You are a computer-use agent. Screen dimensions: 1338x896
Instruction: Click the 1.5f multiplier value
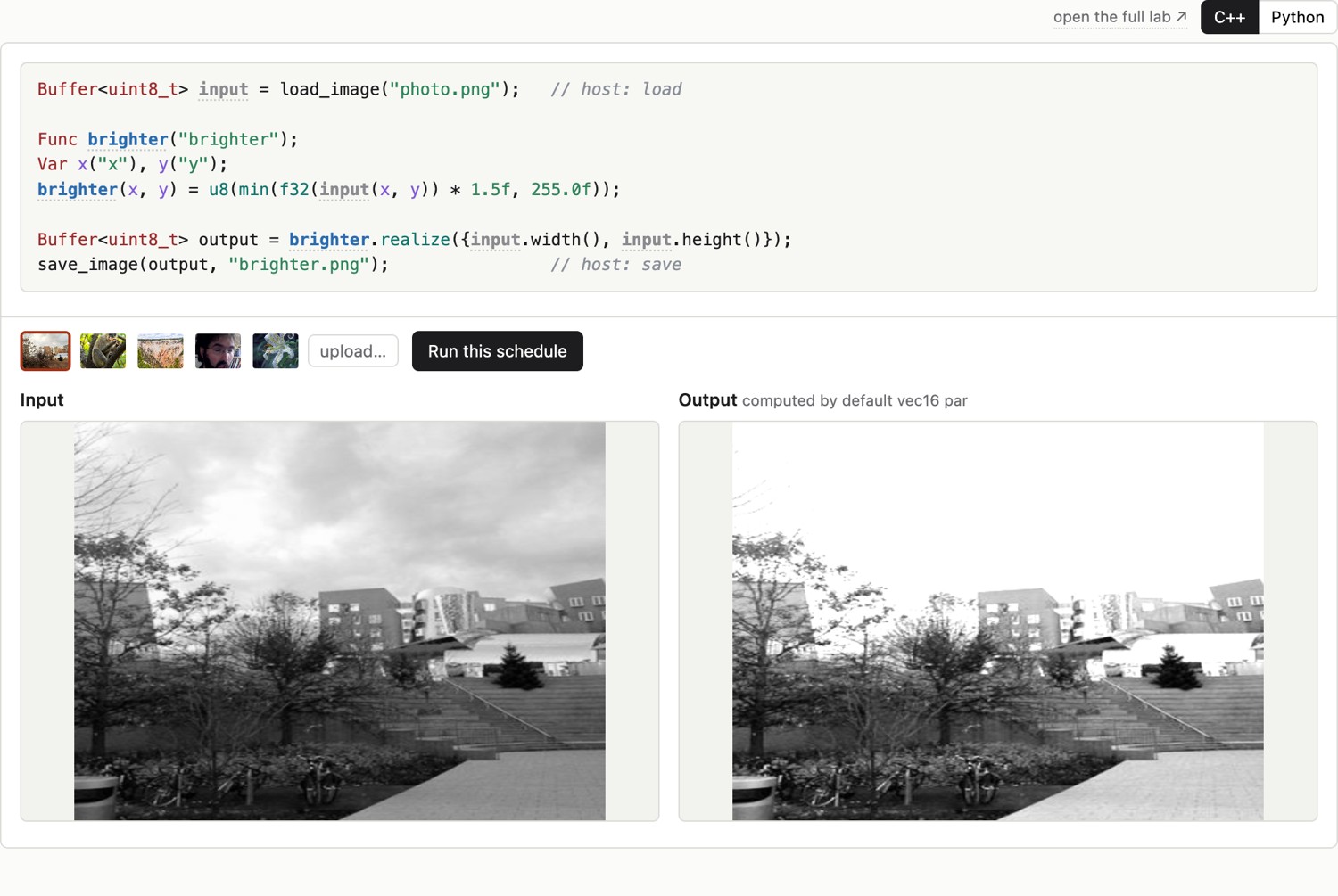(x=491, y=189)
